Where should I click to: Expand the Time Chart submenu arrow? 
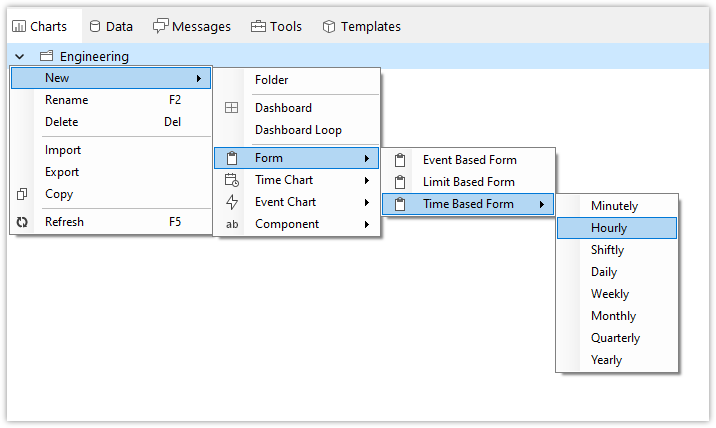pyautogui.click(x=367, y=180)
